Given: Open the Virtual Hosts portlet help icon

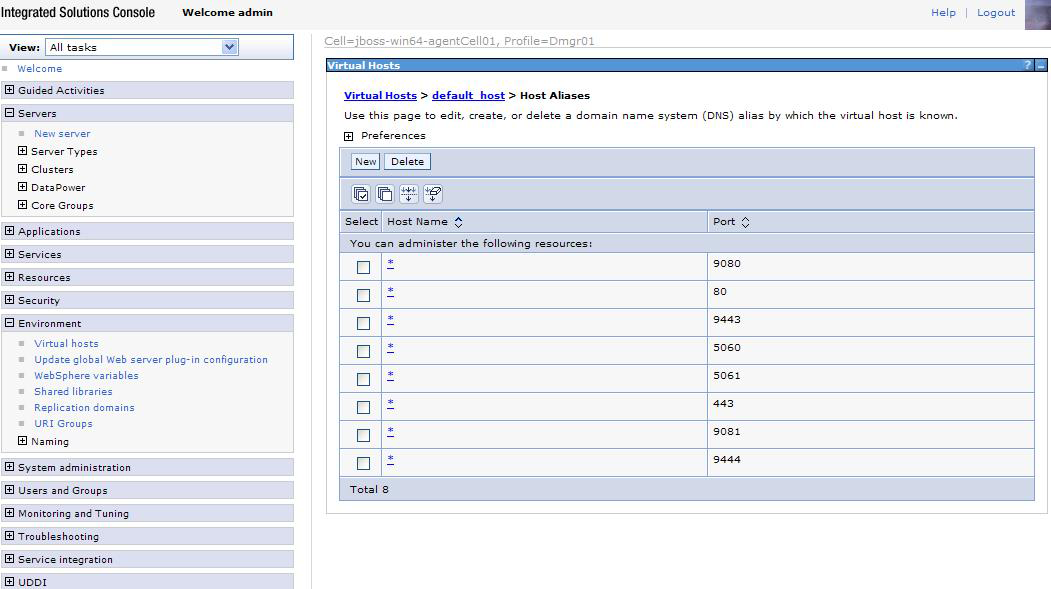Looking at the screenshot, I should point(1027,65).
